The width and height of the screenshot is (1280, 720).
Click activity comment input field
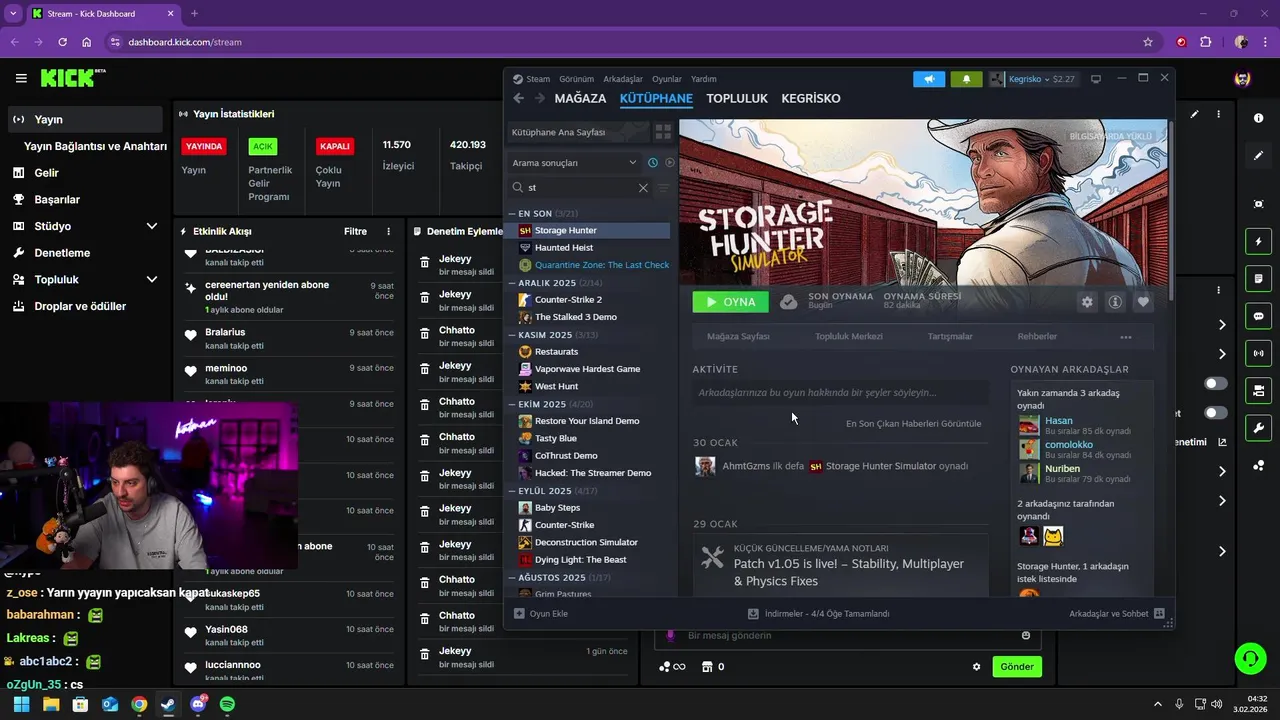(x=841, y=393)
